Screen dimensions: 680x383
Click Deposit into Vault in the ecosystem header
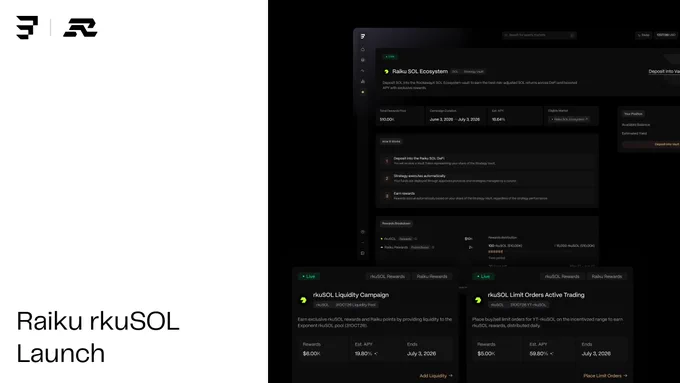coord(664,72)
